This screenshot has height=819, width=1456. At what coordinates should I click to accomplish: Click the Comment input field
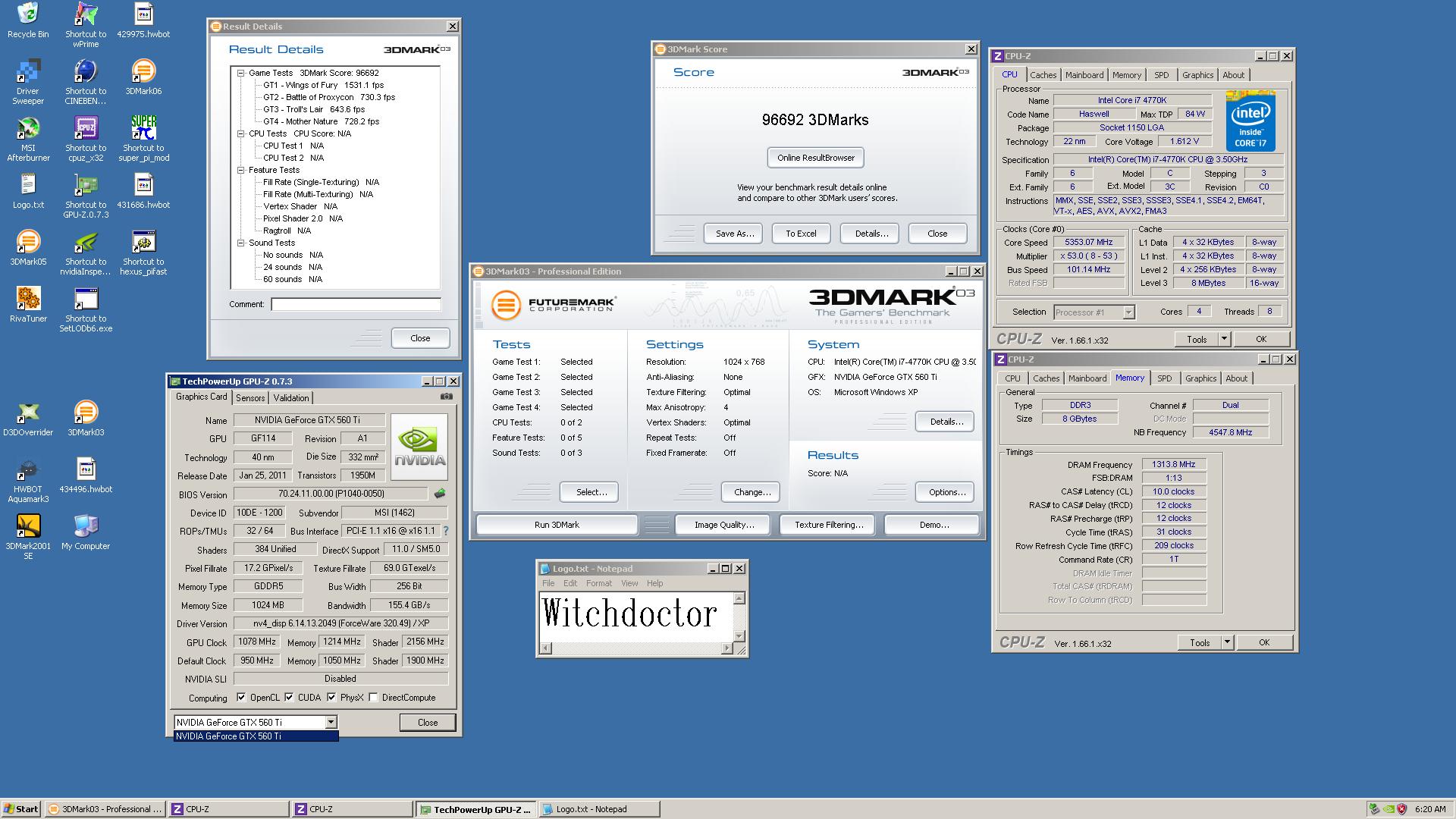click(x=356, y=304)
